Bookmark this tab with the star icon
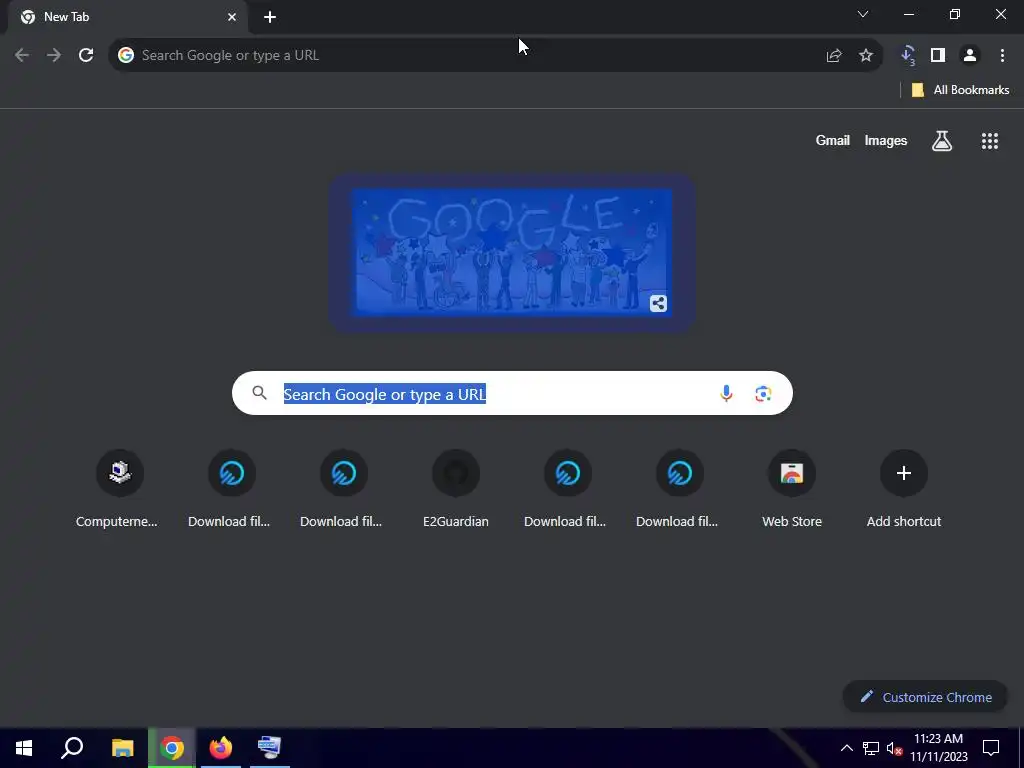The width and height of the screenshot is (1024, 768). 866,56
